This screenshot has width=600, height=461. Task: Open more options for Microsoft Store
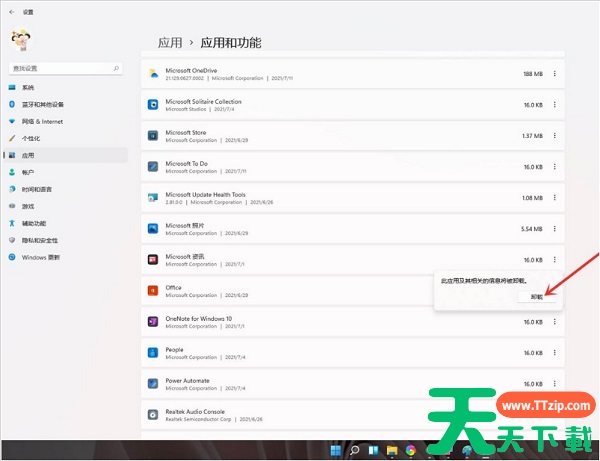point(554,135)
